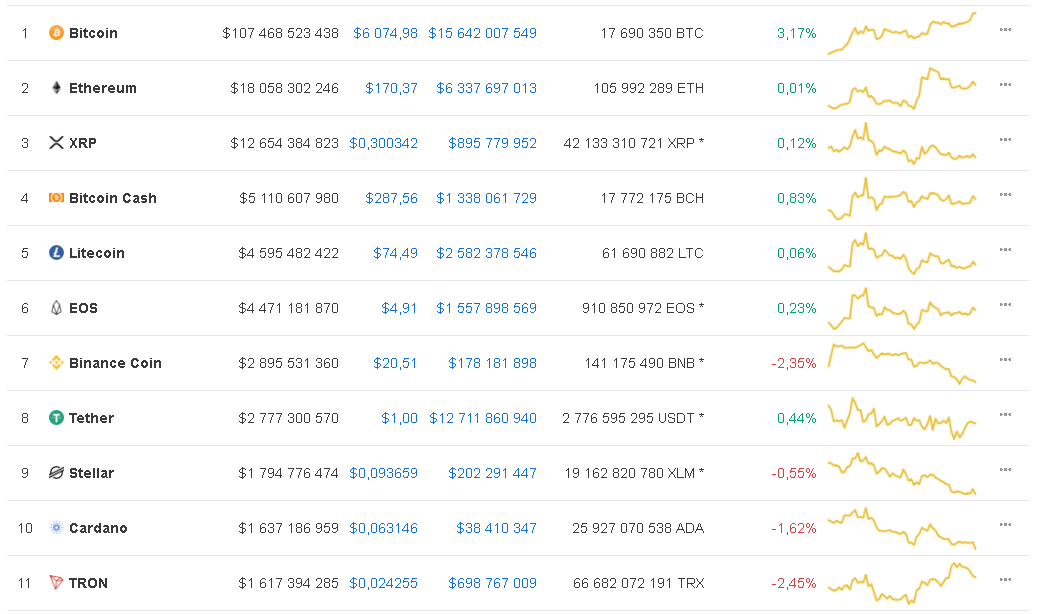Open the Bitcoin 7-day price chart
This screenshot has height=614, width=1057.
[902, 33]
